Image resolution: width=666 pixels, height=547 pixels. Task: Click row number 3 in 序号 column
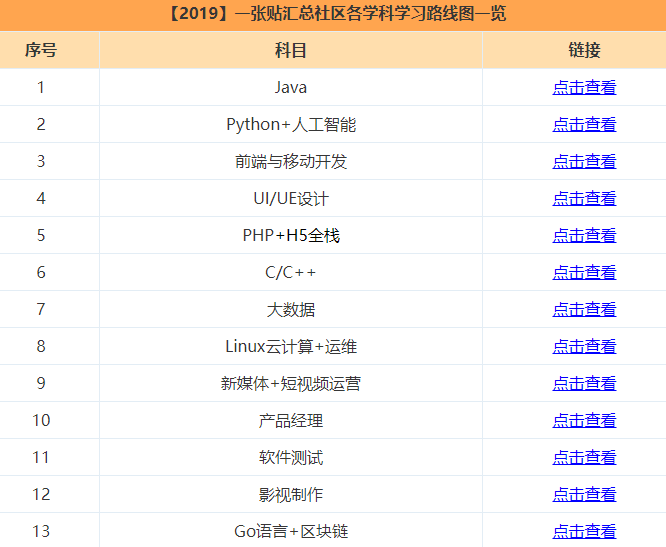[x=41, y=161]
